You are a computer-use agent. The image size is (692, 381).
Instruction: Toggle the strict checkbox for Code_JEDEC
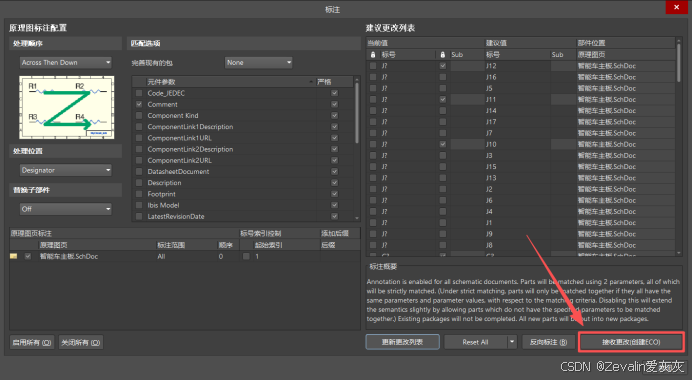[335, 93]
